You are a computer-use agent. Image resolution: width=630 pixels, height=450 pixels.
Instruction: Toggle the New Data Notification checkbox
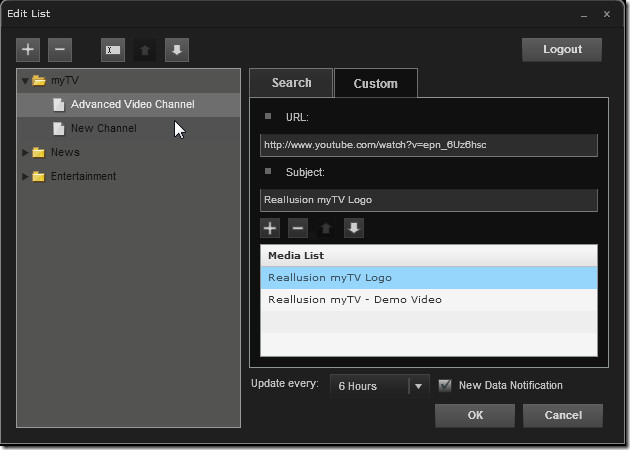click(x=445, y=385)
